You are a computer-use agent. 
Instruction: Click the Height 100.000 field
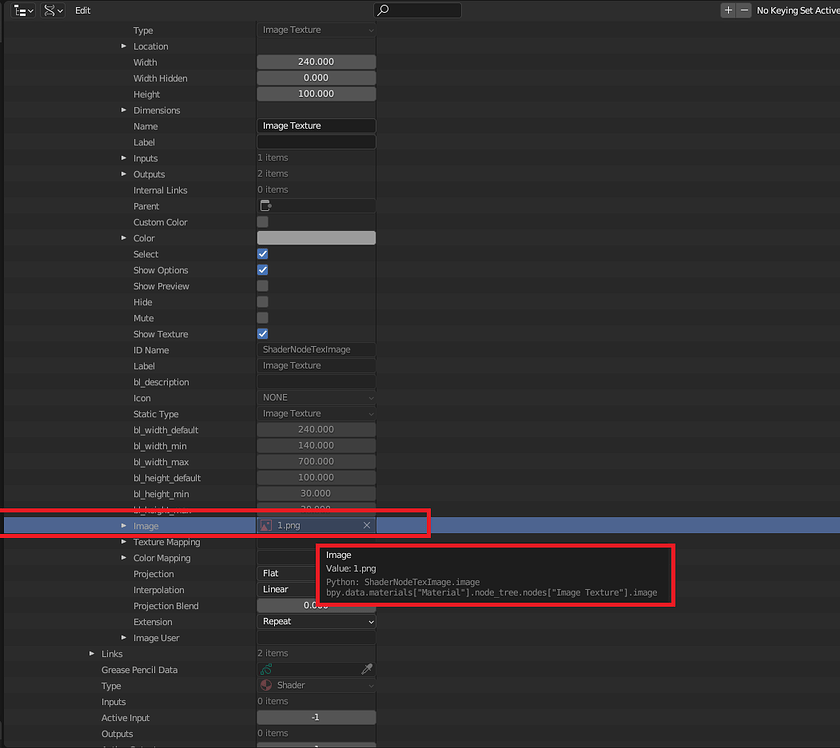tap(316, 94)
